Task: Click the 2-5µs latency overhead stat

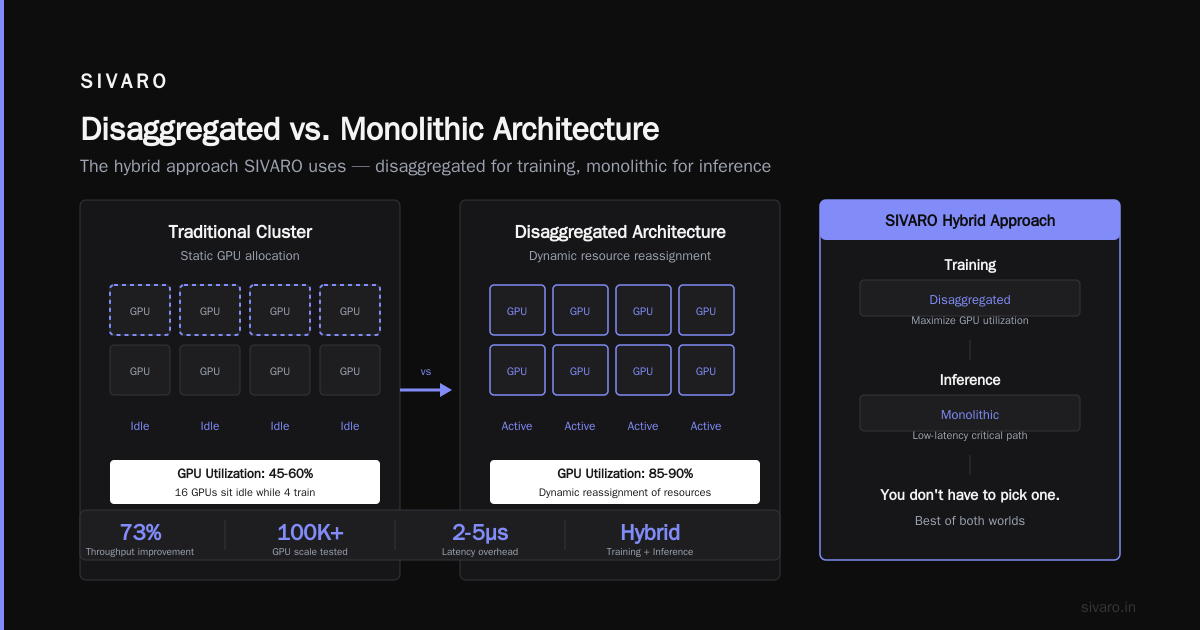Action: tap(480, 539)
